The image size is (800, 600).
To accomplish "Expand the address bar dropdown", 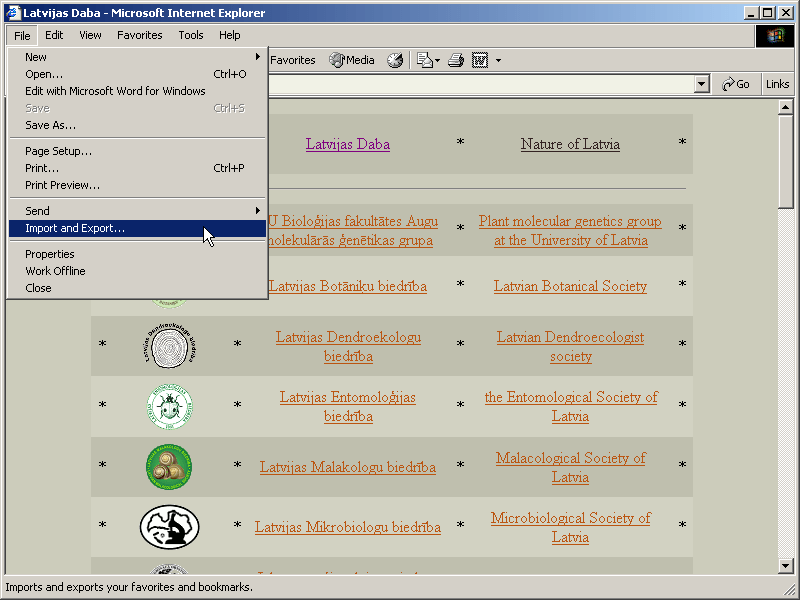I will pos(702,84).
